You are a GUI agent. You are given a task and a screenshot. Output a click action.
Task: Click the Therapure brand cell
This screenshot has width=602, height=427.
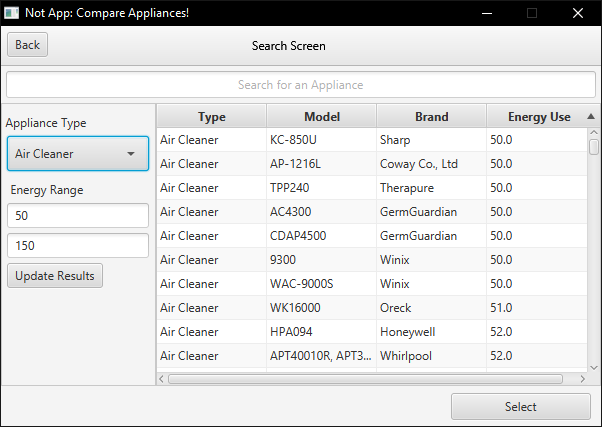click(x=432, y=188)
